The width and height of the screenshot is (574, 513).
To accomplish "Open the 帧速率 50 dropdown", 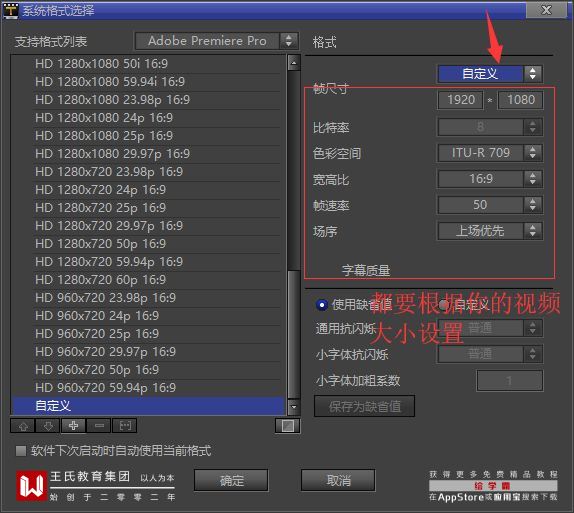I will [x=489, y=205].
